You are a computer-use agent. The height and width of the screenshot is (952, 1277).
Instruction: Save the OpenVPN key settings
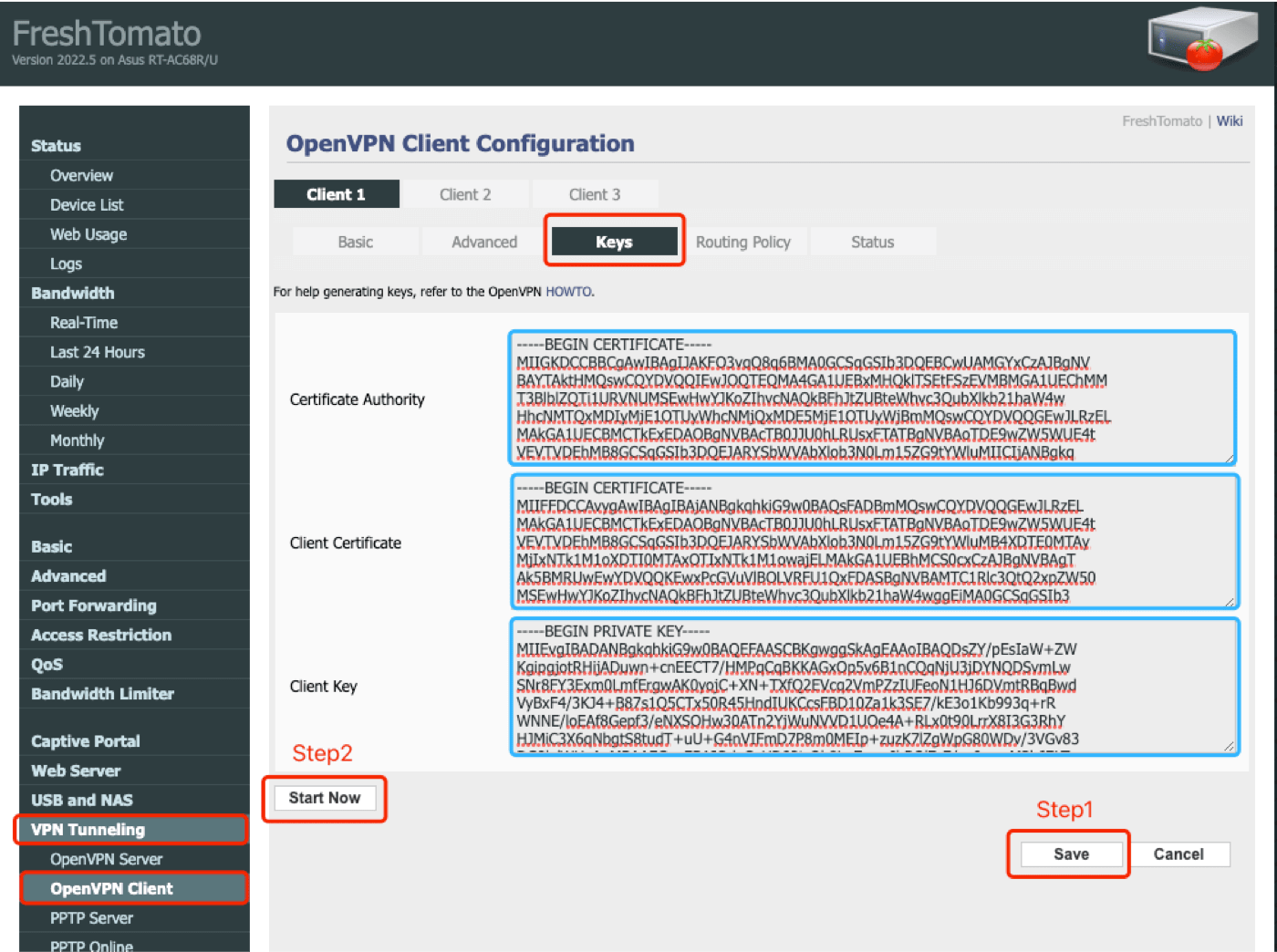tap(1071, 854)
